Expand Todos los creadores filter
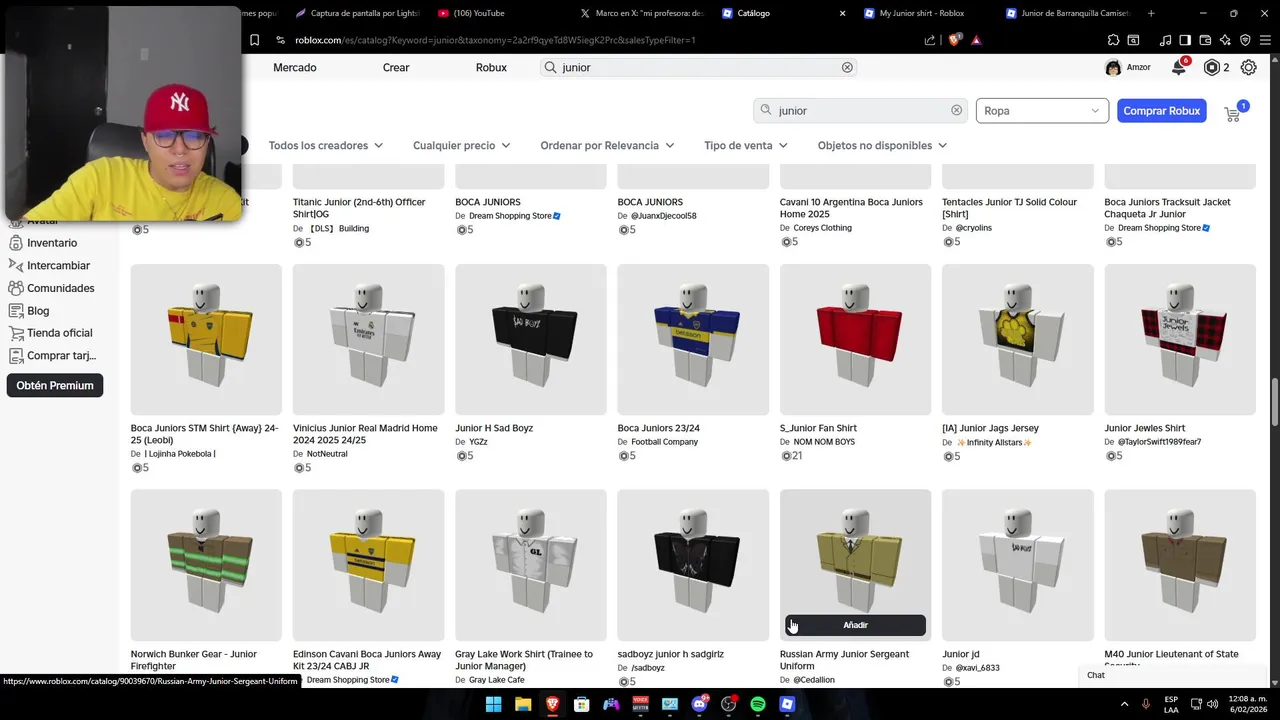 pos(326,145)
